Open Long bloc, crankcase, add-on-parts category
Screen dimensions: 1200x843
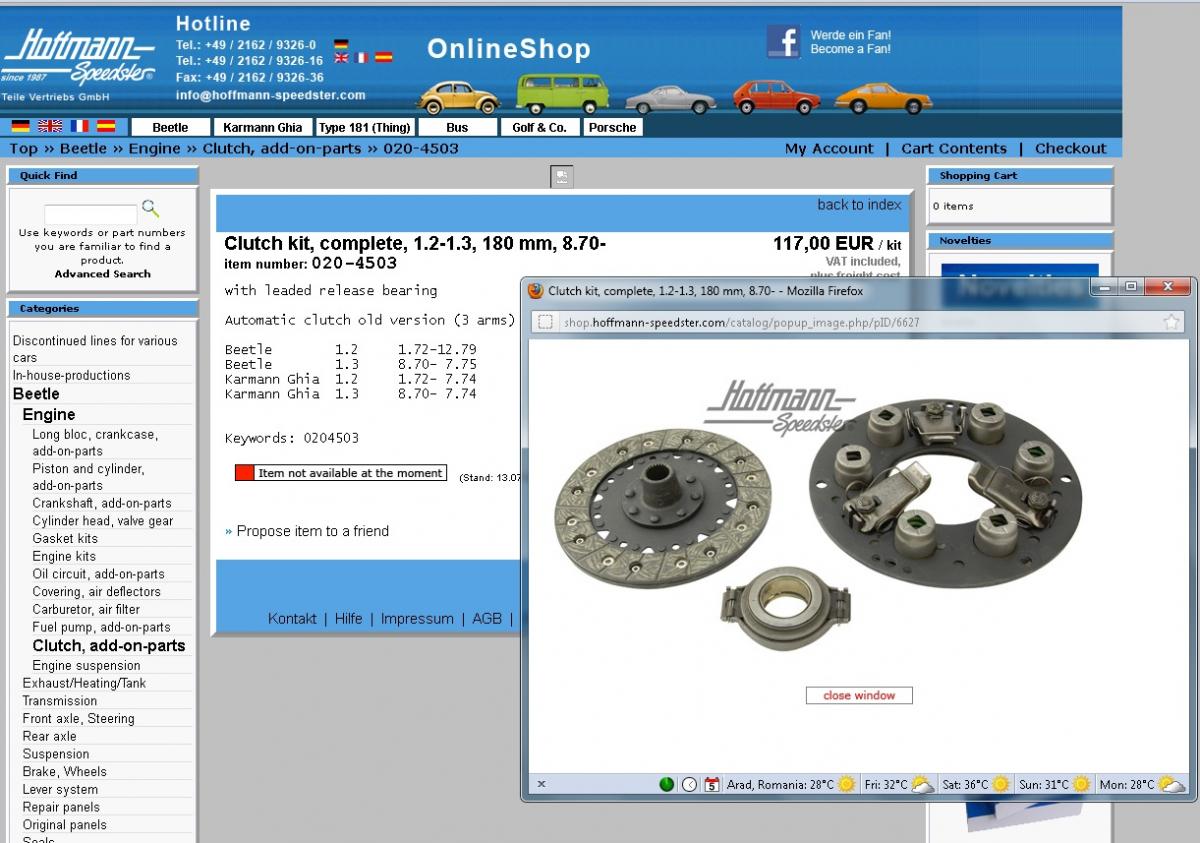(95, 443)
